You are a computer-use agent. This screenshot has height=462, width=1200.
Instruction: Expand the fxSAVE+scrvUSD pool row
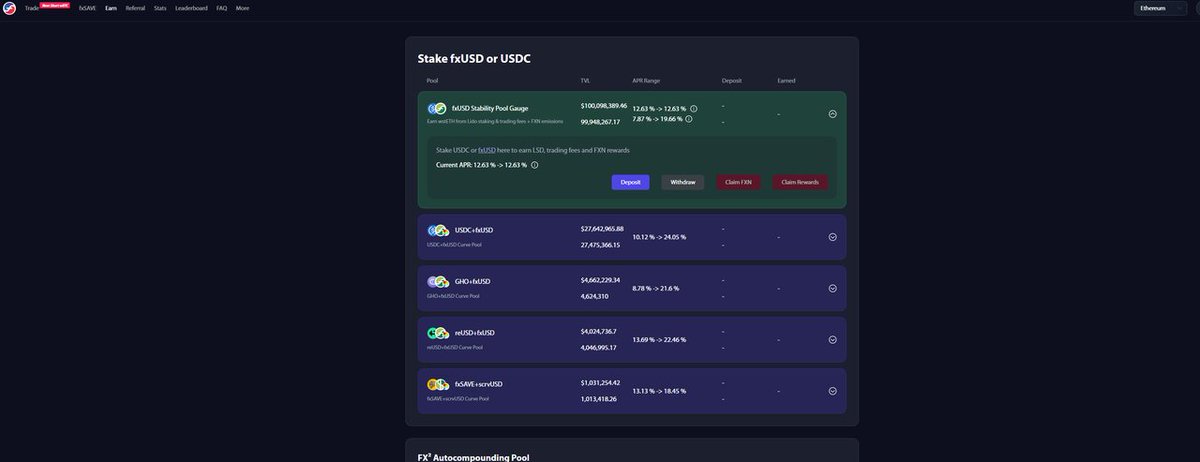click(x=832, y=391)
